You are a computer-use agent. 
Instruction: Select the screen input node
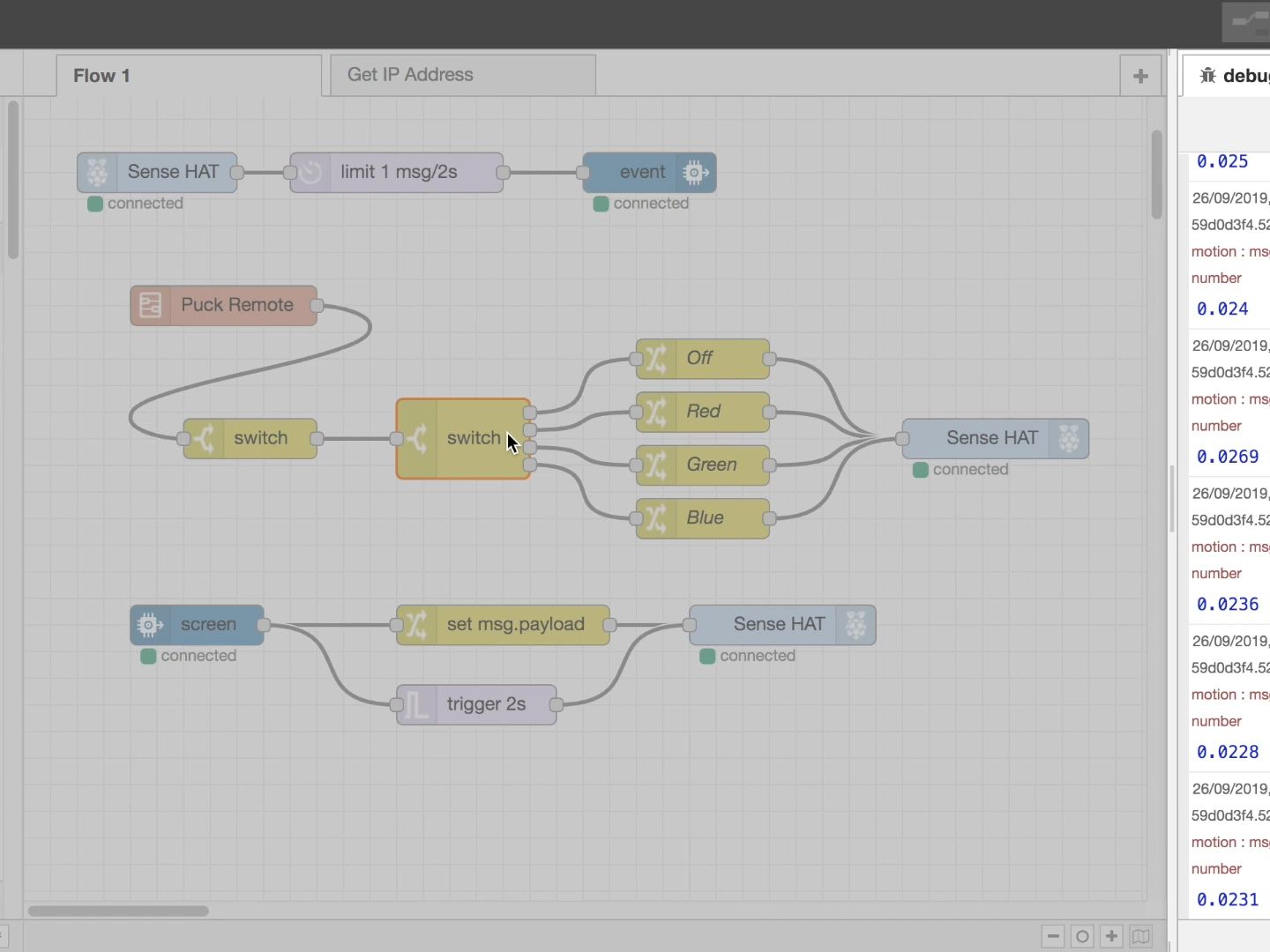197,624
